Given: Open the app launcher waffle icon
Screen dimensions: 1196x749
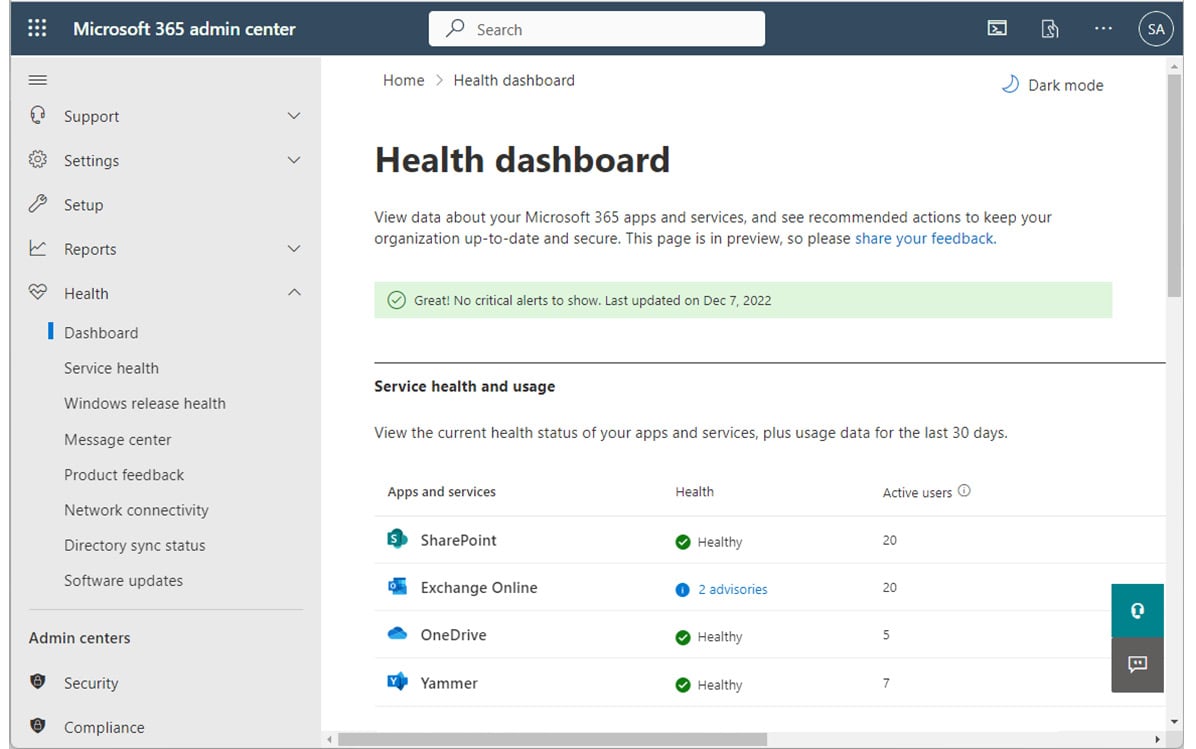Looking at the screenshot, I should (37, 29).
